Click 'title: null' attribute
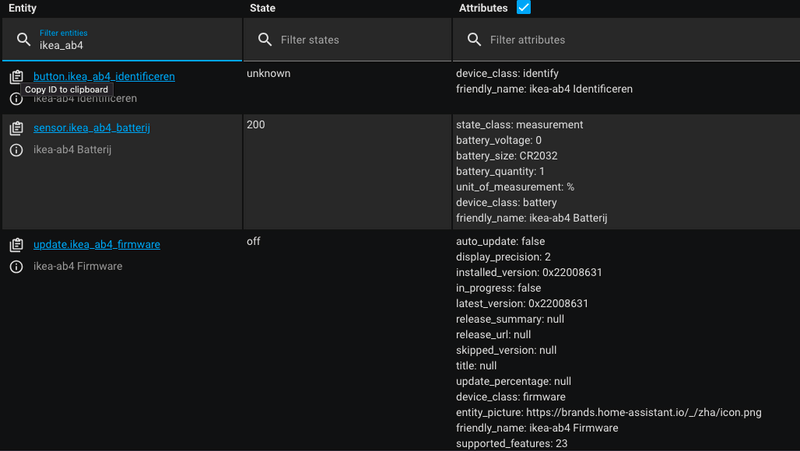 coord(476,366)
